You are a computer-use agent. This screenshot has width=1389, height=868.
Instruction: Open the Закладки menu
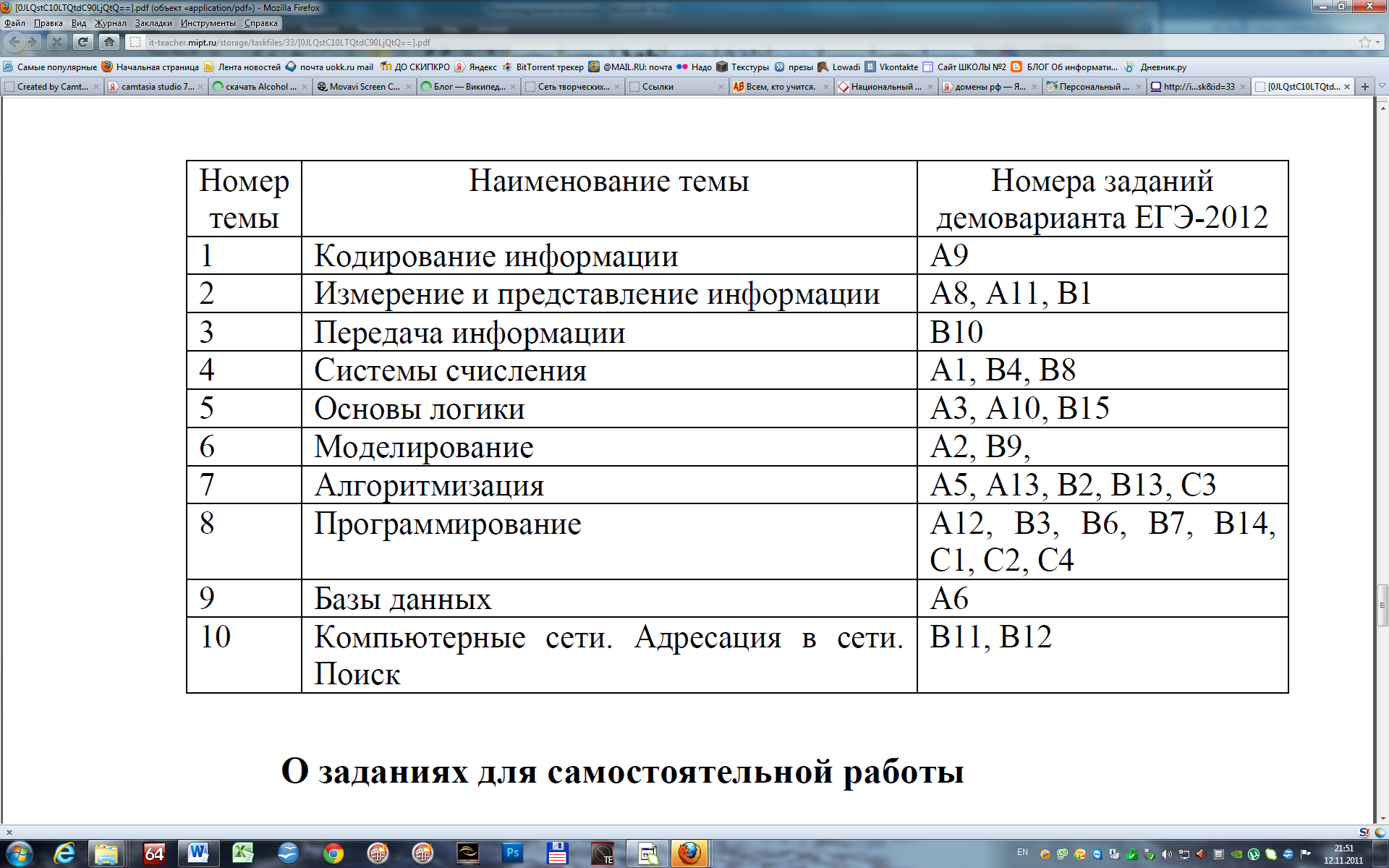coord(153,23)
